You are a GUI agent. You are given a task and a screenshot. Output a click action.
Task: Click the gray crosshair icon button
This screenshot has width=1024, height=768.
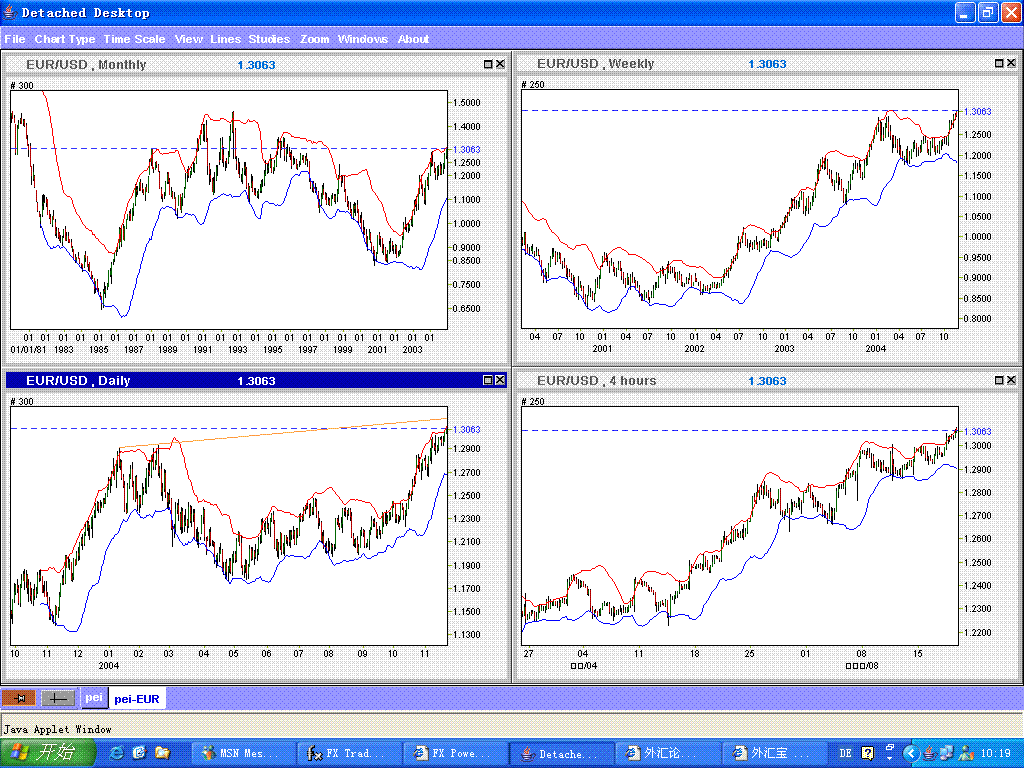click(x=58, y=698)
